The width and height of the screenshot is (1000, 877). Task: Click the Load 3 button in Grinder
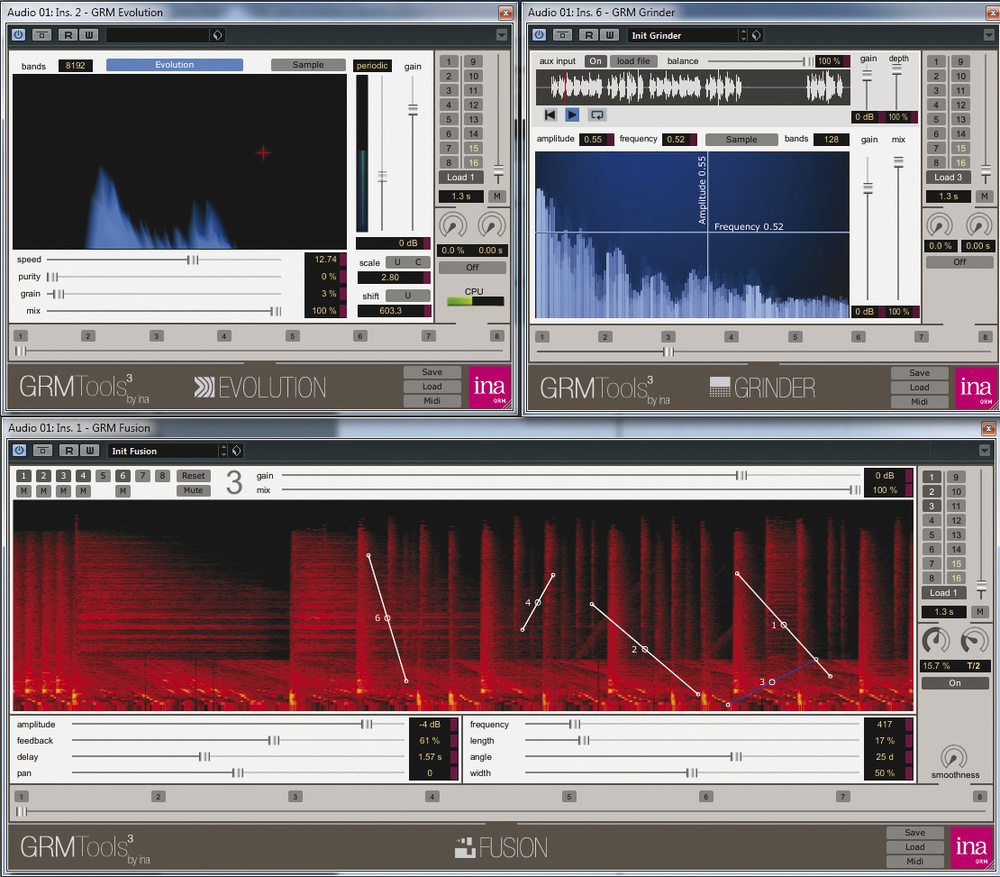click(948, 177)
